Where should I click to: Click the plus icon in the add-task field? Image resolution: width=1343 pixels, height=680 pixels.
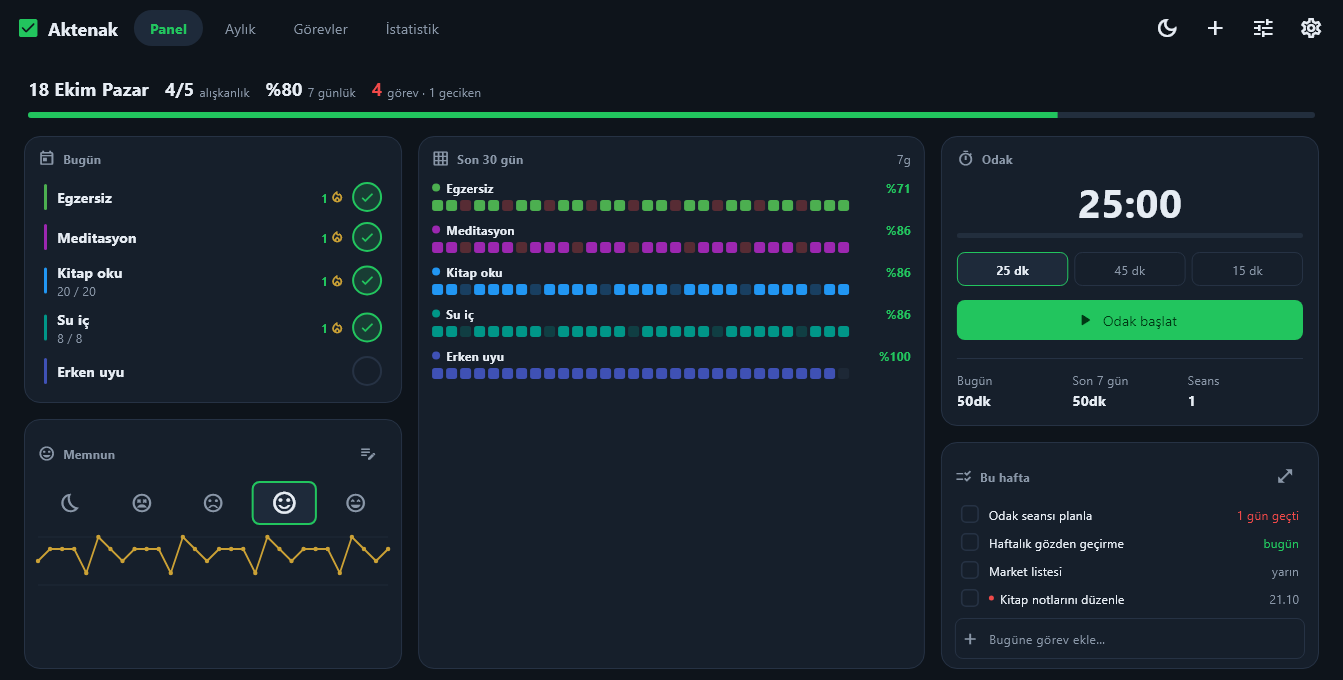click(x=969, y=639)
